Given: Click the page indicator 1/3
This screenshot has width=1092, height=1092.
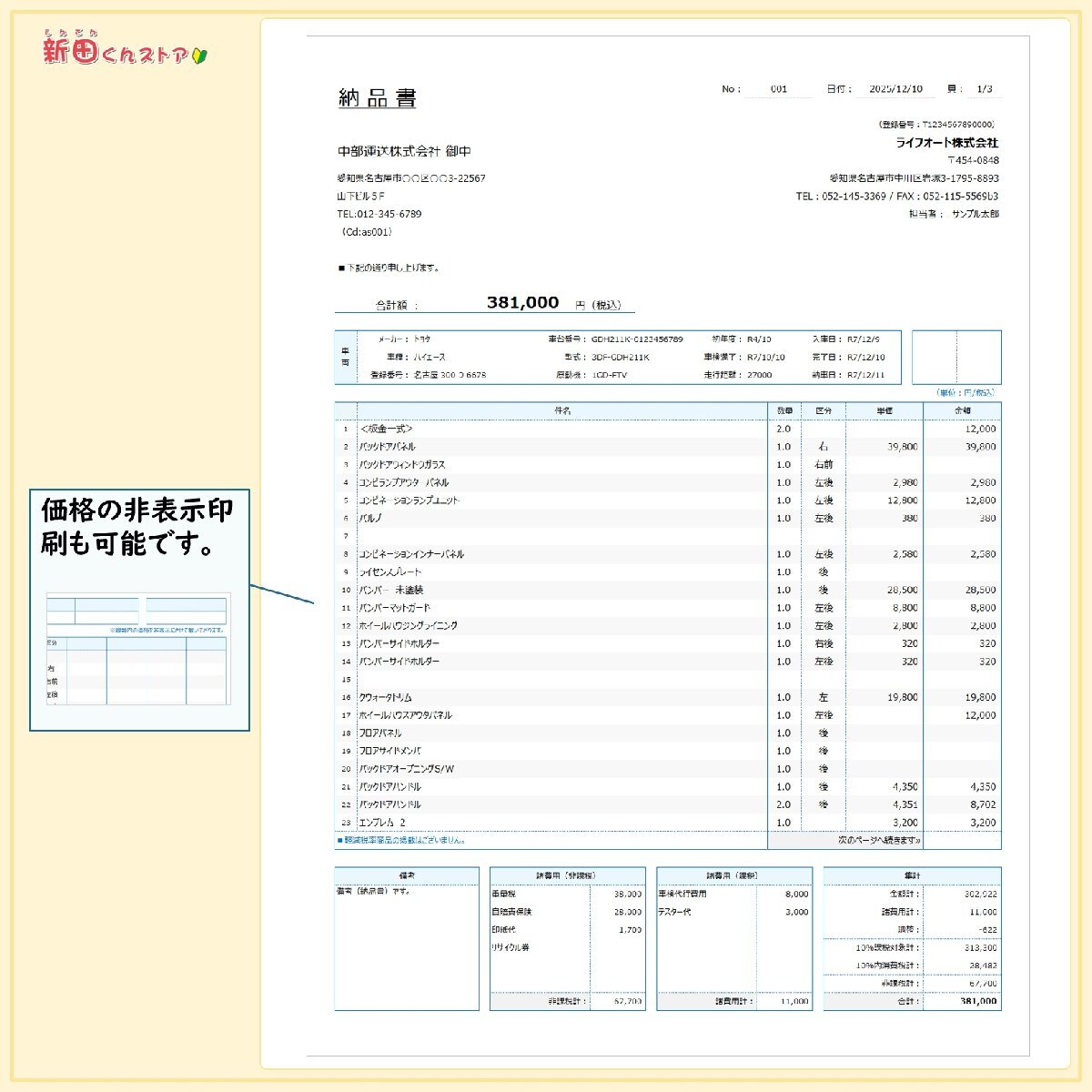Looking at the screenshot, I should coord(985,89).
